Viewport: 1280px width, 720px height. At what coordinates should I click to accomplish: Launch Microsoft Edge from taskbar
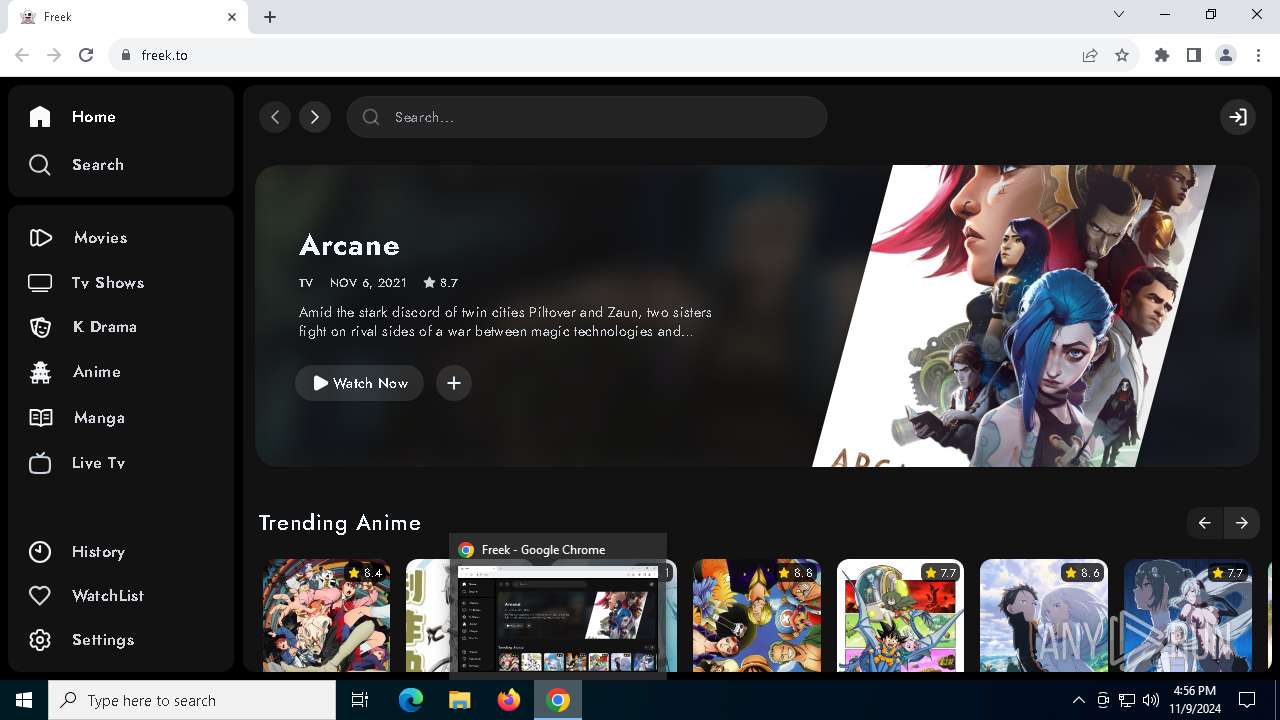(x=411, y=700)
